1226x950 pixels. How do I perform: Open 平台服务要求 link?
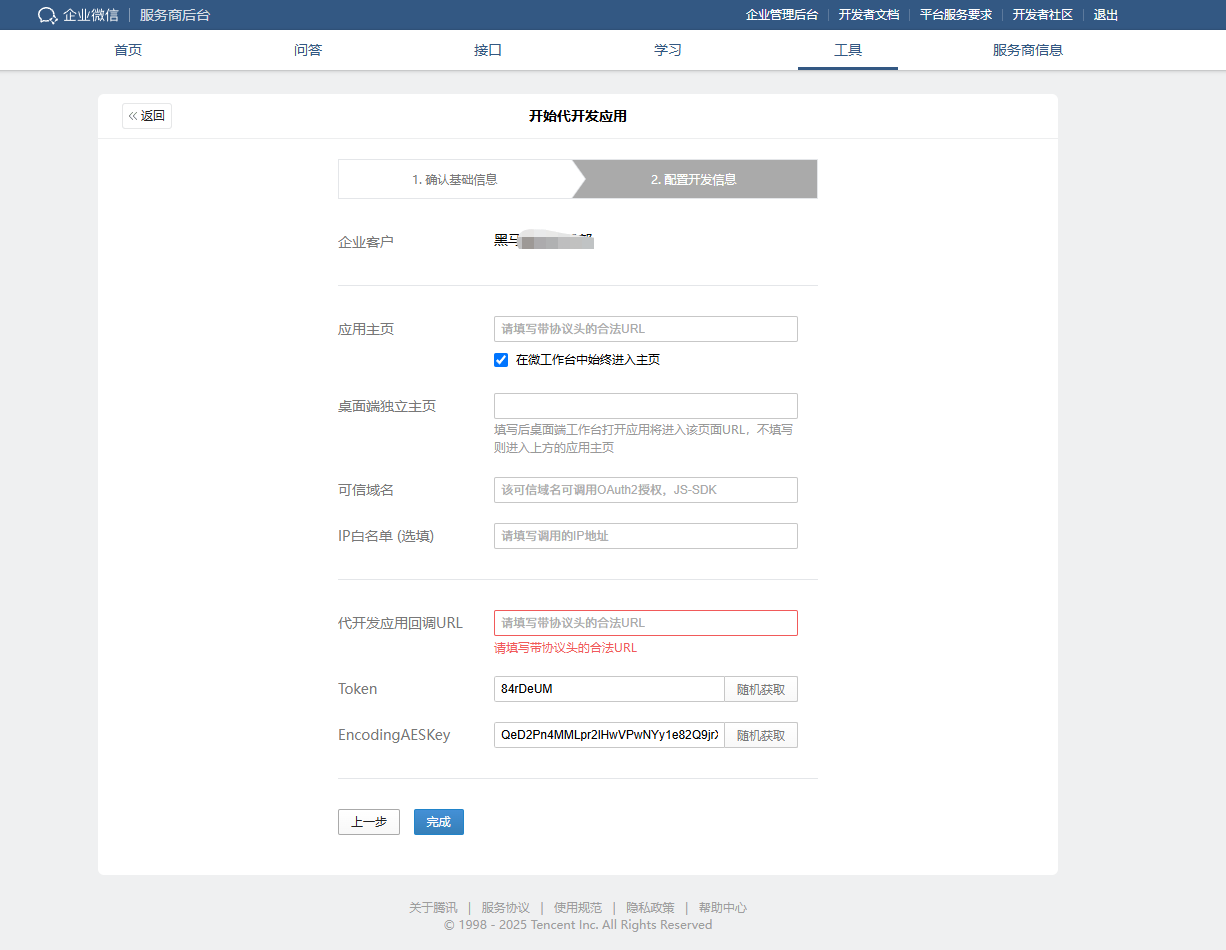(x=956, y=15)
